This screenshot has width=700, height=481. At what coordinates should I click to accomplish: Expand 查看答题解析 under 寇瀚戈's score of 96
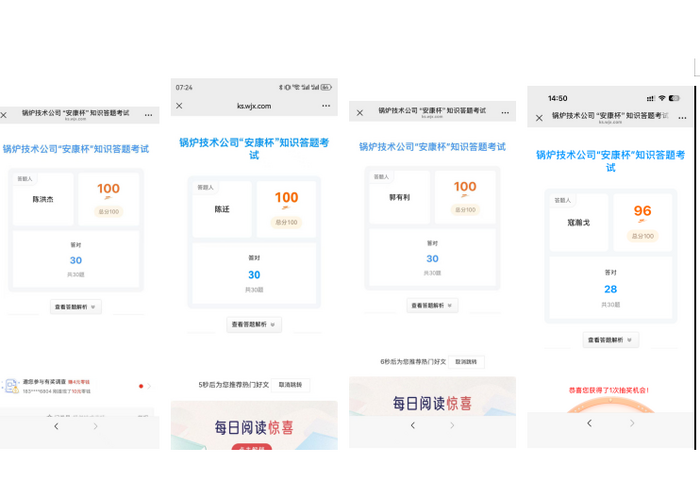[x=610, y=340]
